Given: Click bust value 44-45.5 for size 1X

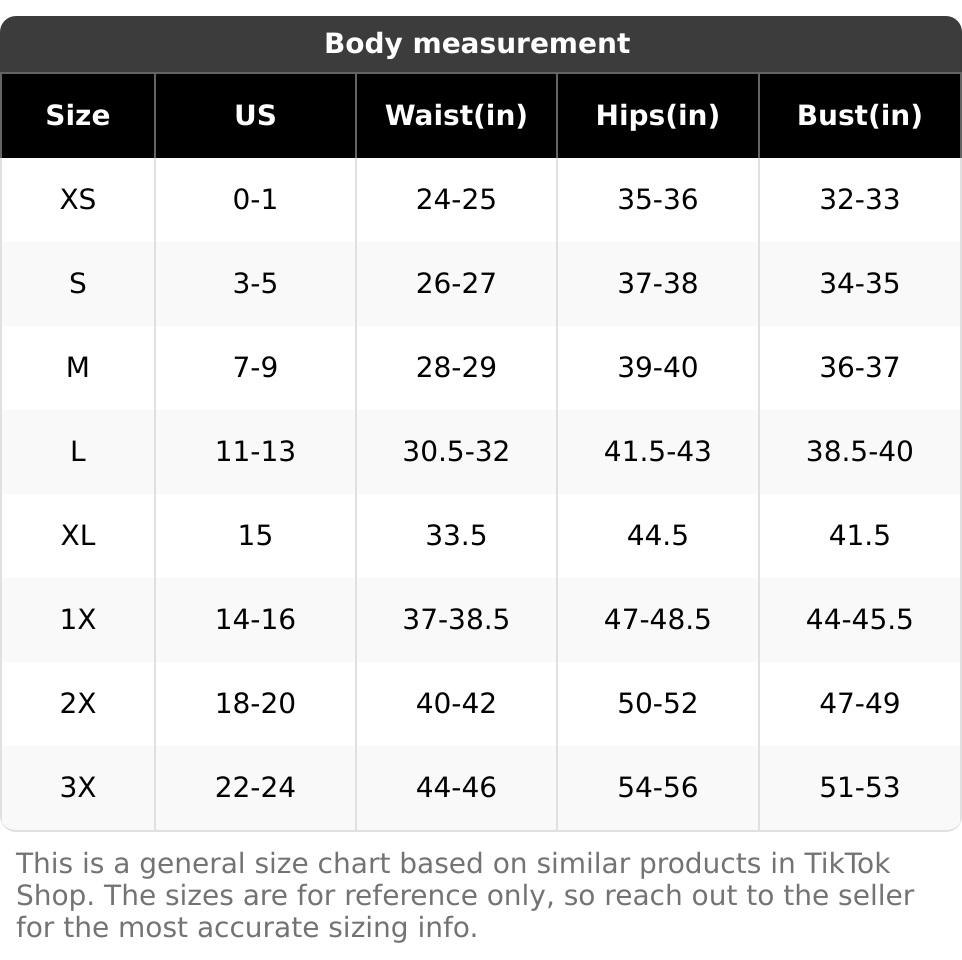Looking at the screenshot, I should point(859,620).
